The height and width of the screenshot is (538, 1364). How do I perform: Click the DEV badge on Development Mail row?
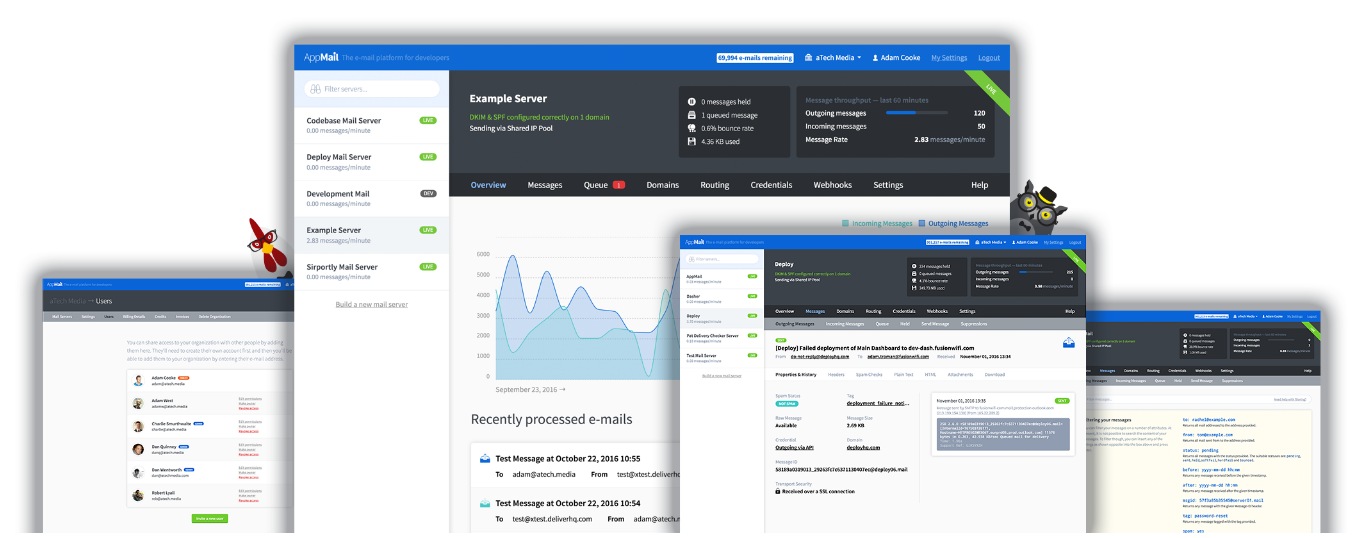click(x=428, y=193)
